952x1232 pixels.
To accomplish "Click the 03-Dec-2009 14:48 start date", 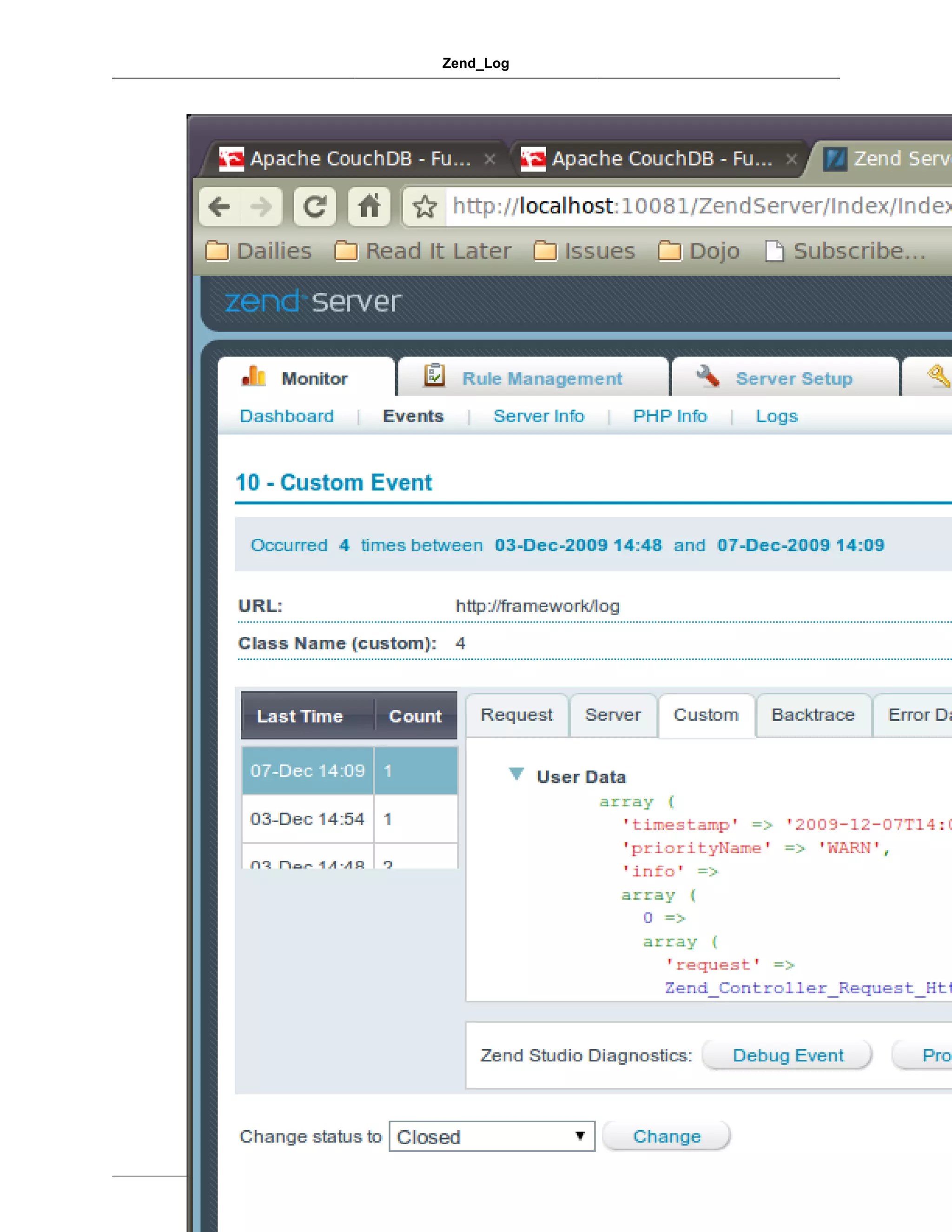I will (578, 545).
